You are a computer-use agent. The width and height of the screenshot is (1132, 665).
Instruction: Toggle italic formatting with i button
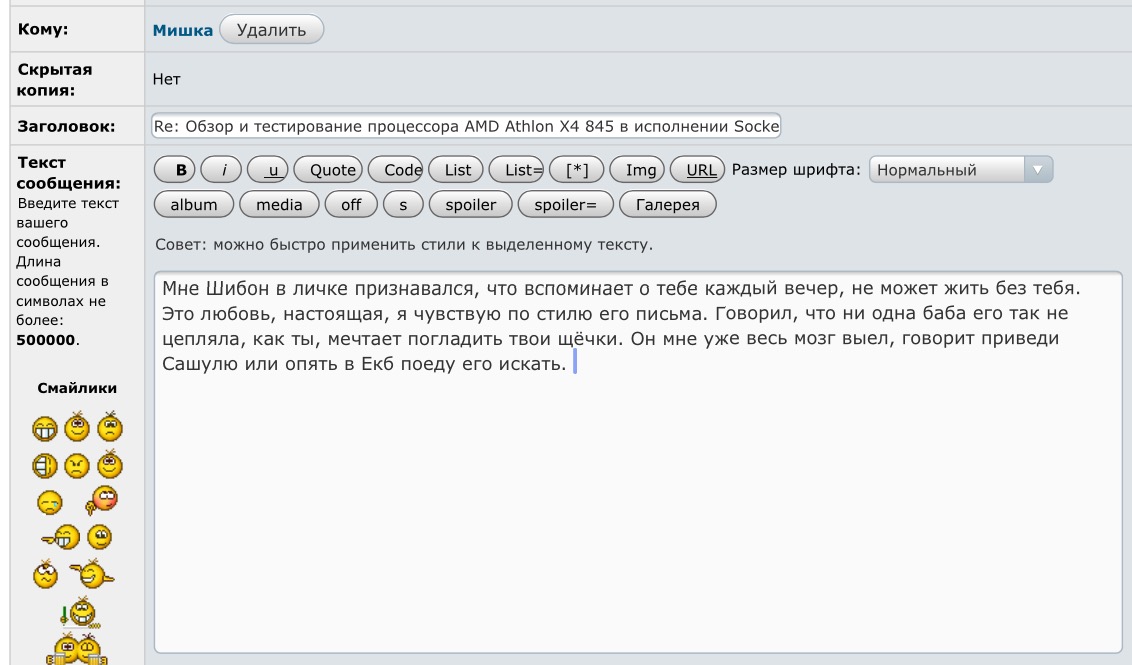coord(222,170)
